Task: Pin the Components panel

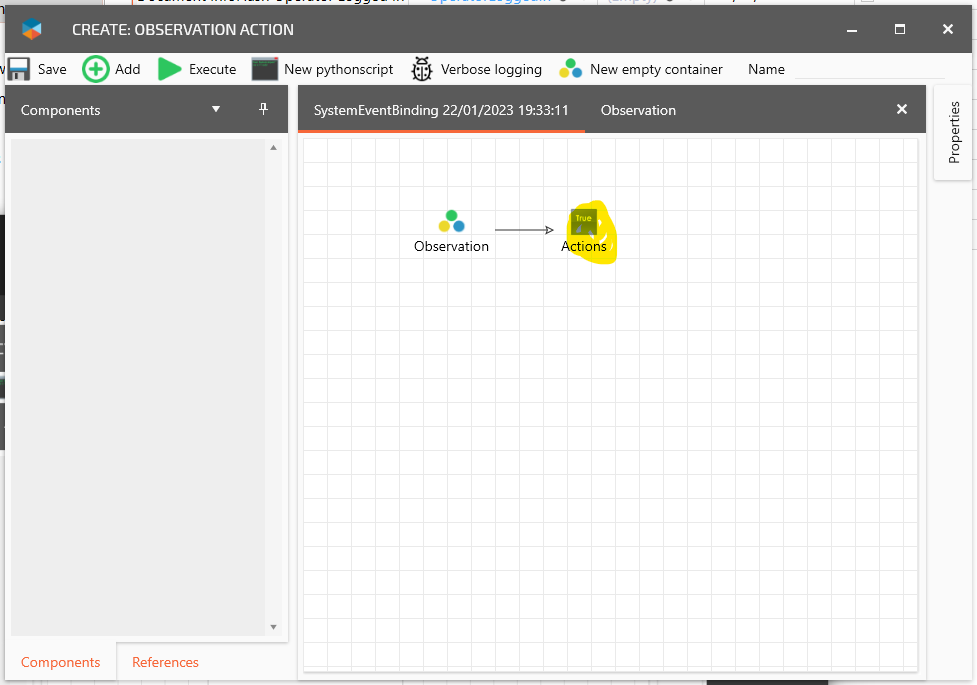Action: click(264, 109)
